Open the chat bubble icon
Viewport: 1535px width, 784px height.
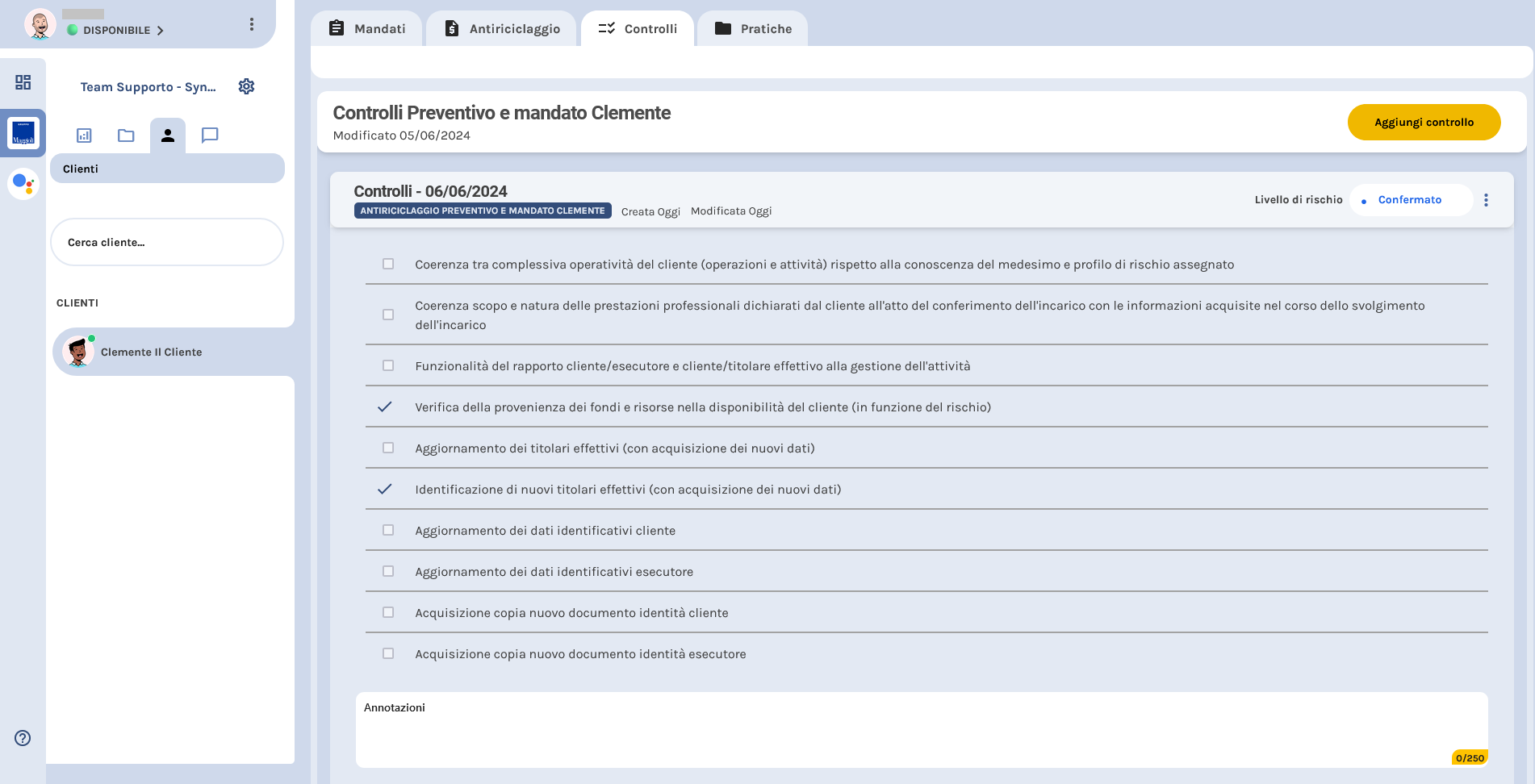[x=210, y=136]
